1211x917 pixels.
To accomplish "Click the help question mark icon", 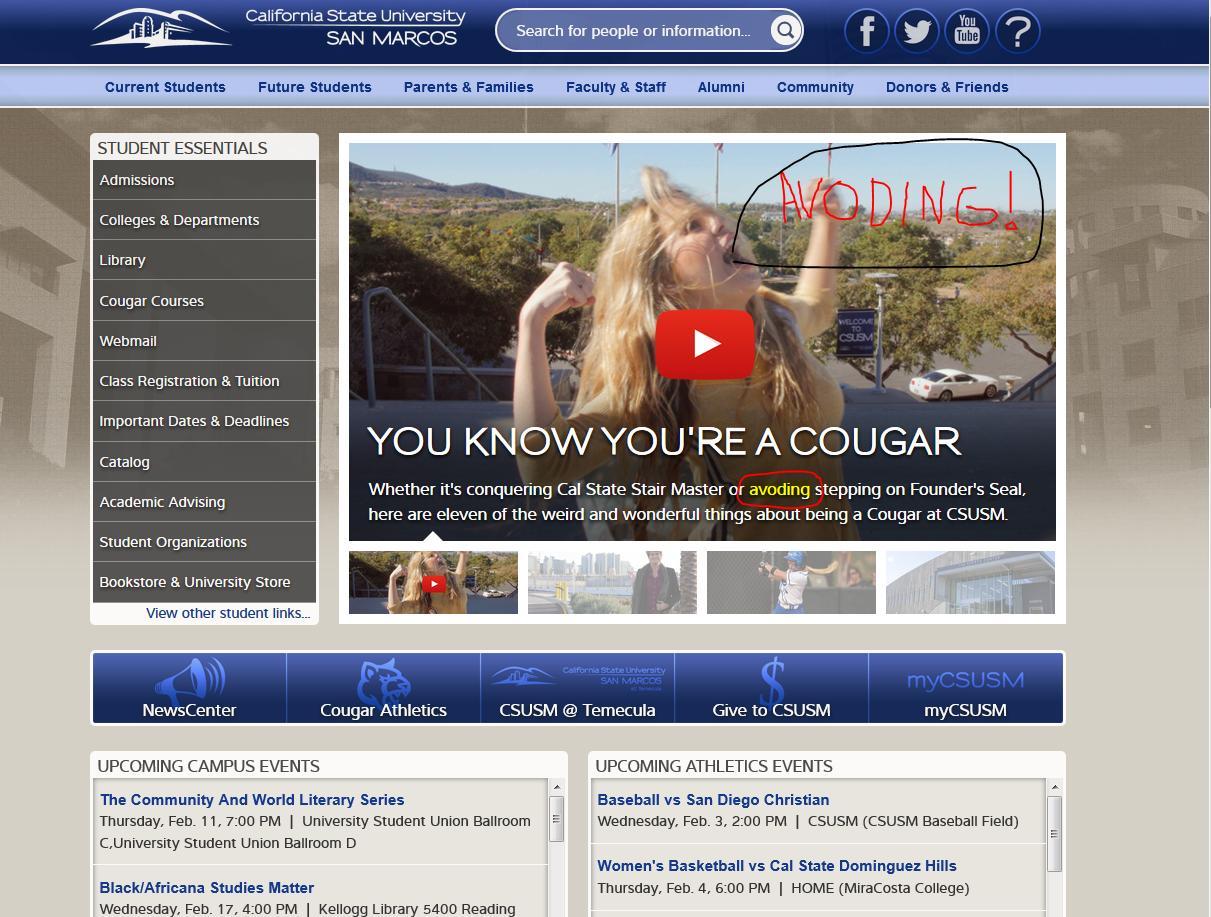I will coord(1017,31).
